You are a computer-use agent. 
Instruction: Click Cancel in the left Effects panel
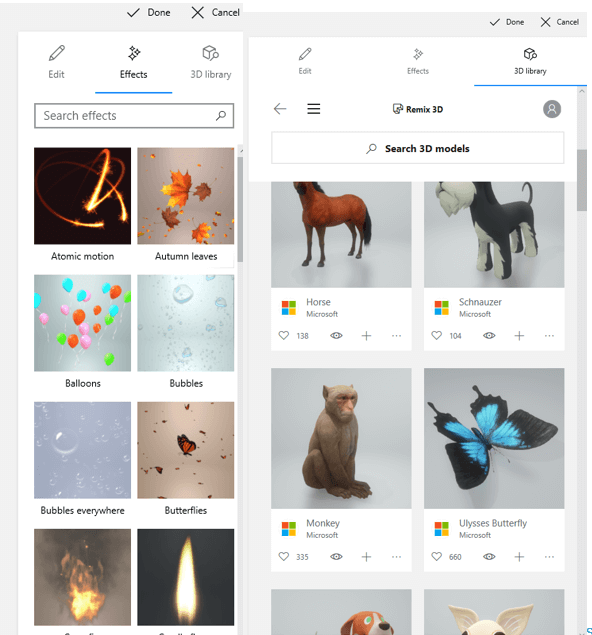pyautogui.click(x=215, y=13)
